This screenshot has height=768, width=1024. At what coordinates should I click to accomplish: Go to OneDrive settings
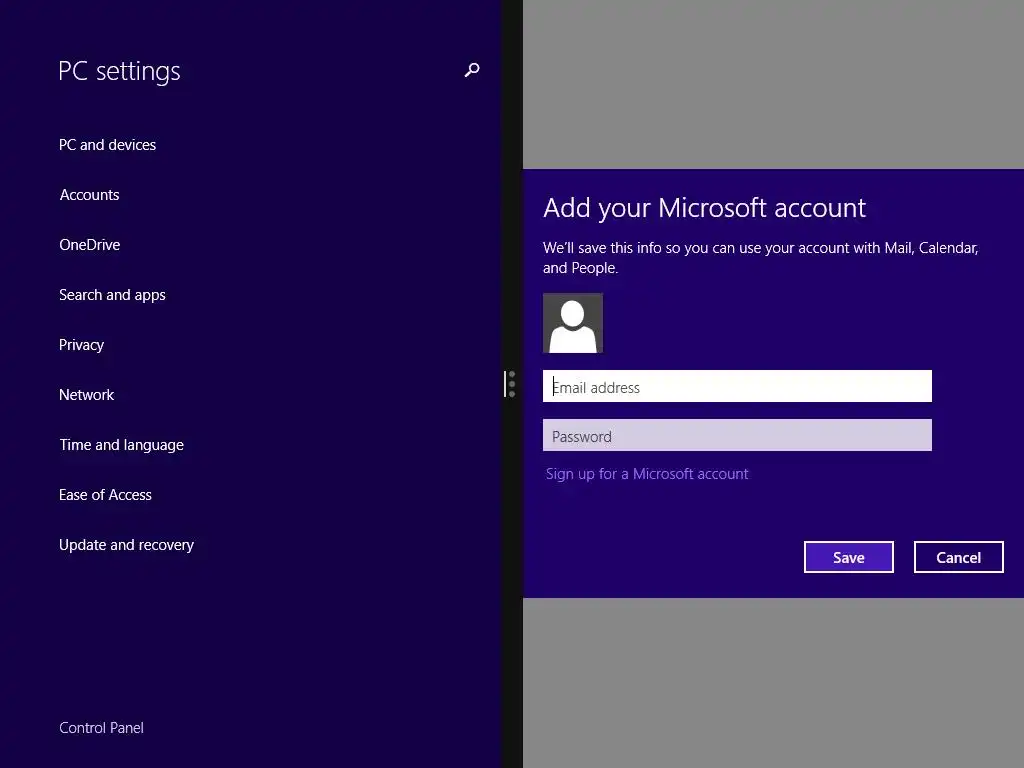89,245
